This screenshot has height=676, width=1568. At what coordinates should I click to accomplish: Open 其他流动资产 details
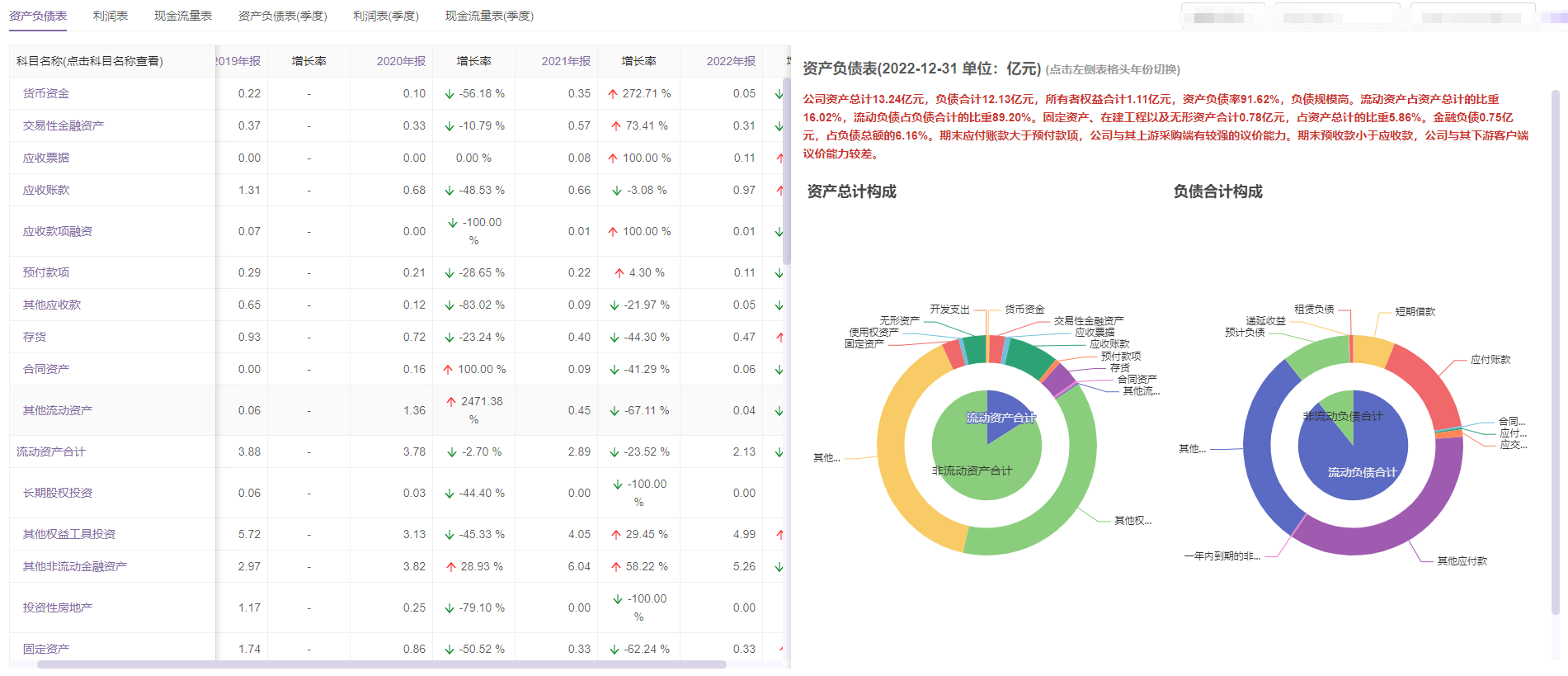point(58,410)
